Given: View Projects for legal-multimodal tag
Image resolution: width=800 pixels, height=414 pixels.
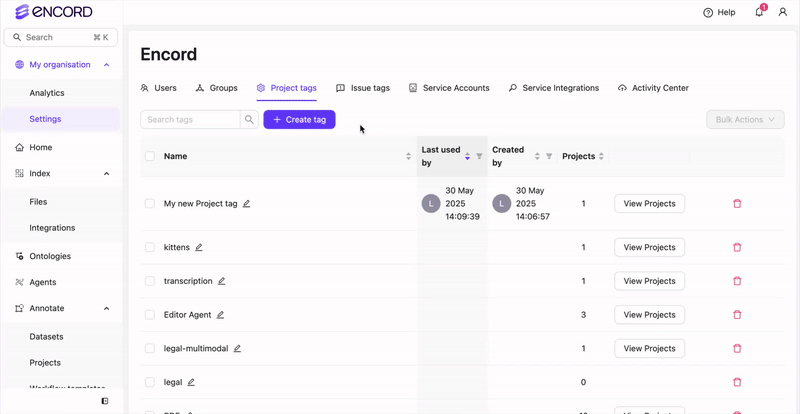Looking at the screenshot, I should (x=649, y=349).
